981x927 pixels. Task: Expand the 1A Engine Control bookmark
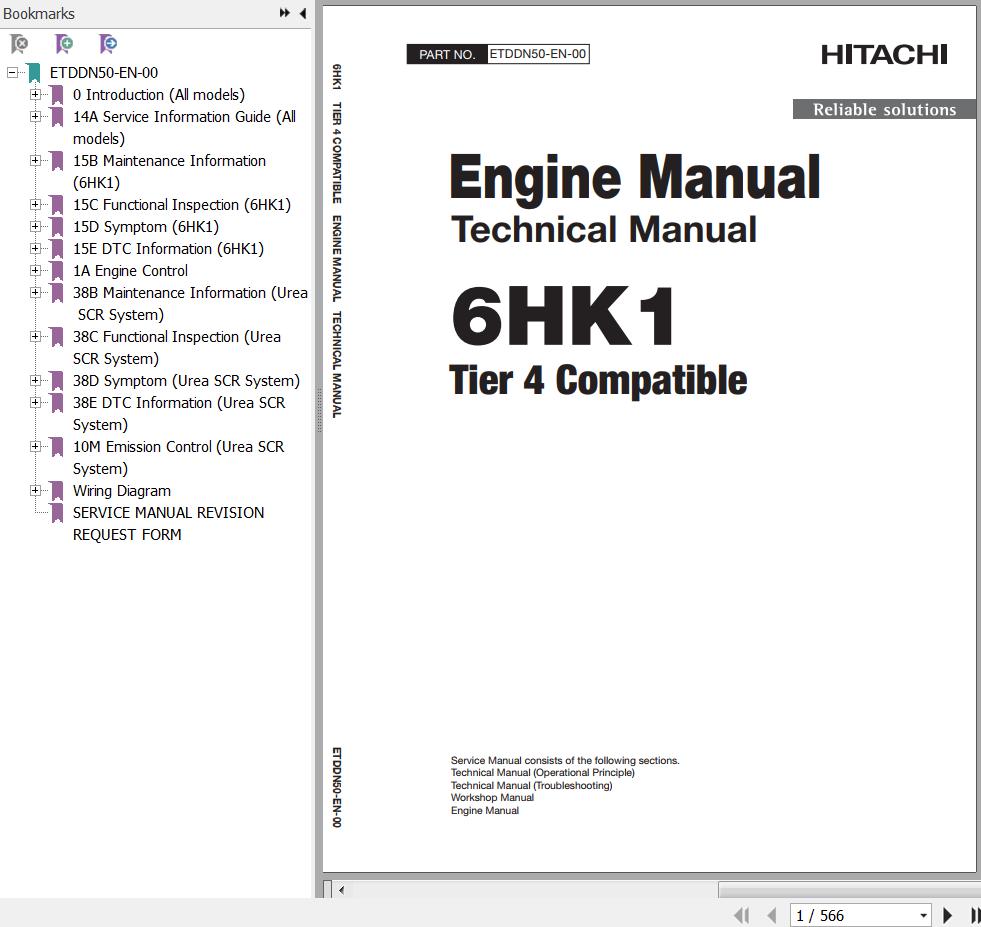36,271
